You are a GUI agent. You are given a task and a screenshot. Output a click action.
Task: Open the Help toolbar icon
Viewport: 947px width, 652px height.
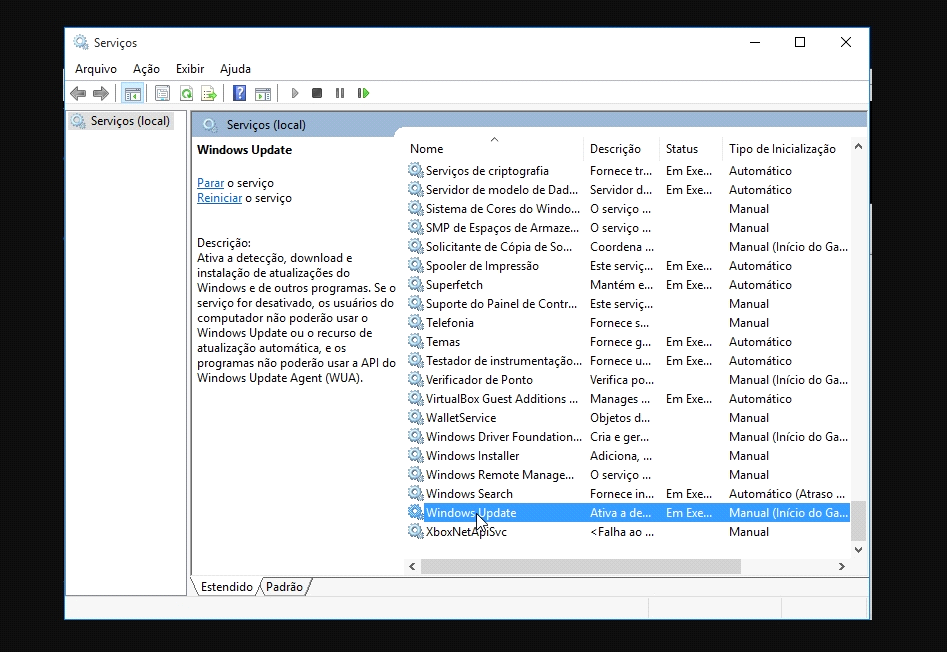[240, 93]
